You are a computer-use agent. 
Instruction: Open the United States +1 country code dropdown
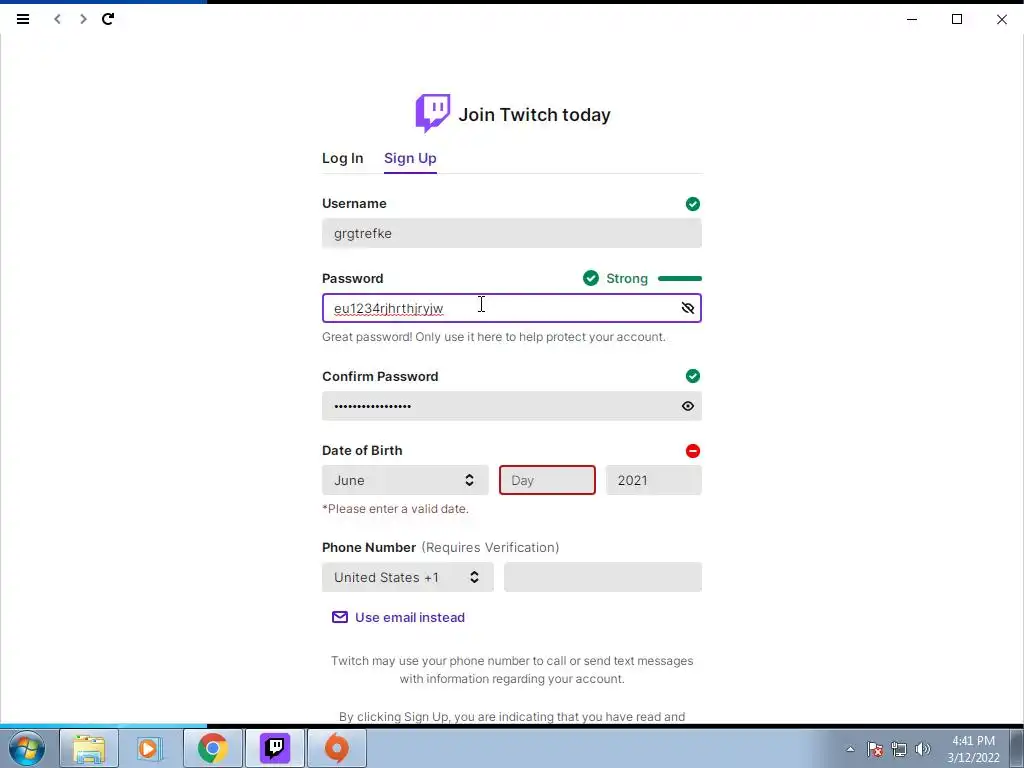pyautogui.click(x=408, y=577)
